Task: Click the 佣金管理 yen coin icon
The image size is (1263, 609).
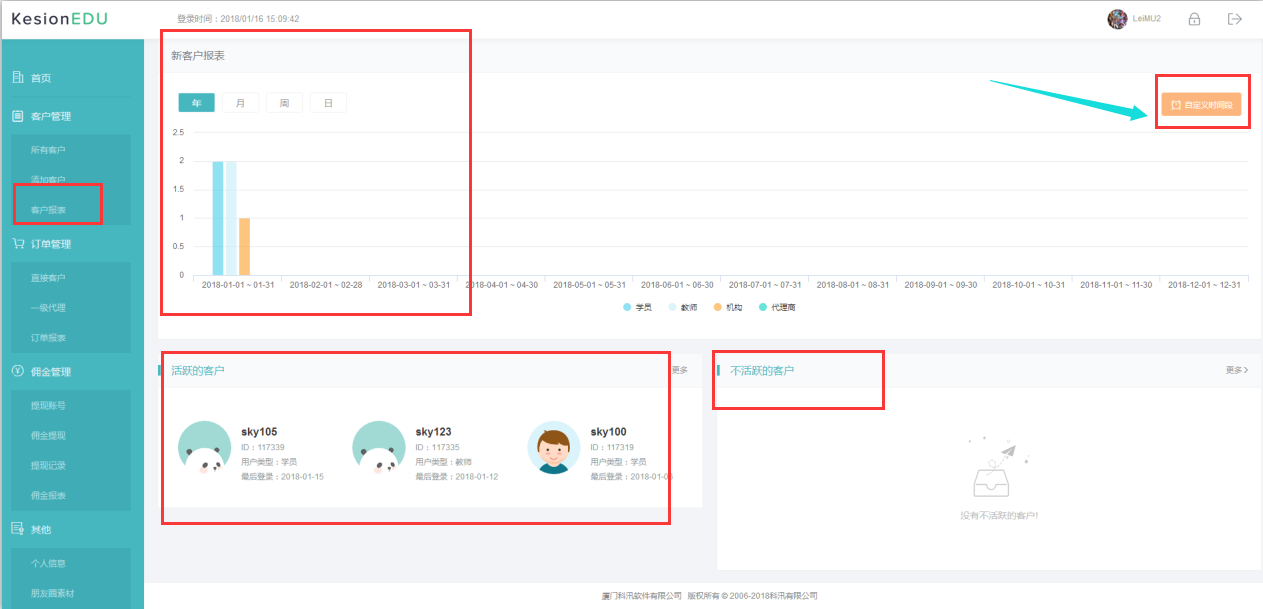Action: 17,371
